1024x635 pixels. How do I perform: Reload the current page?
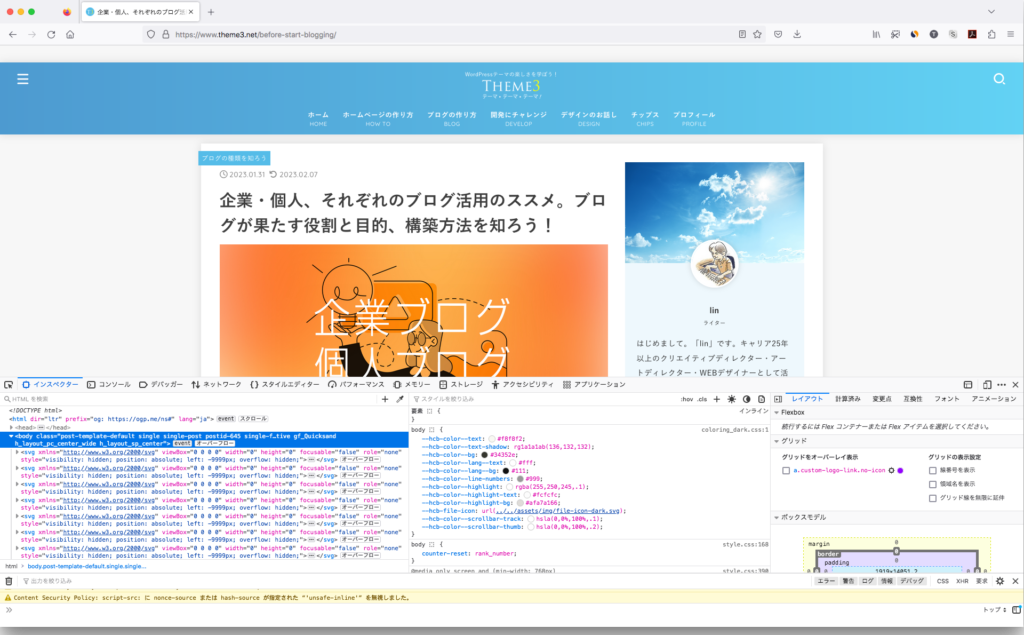click(51, 35)
